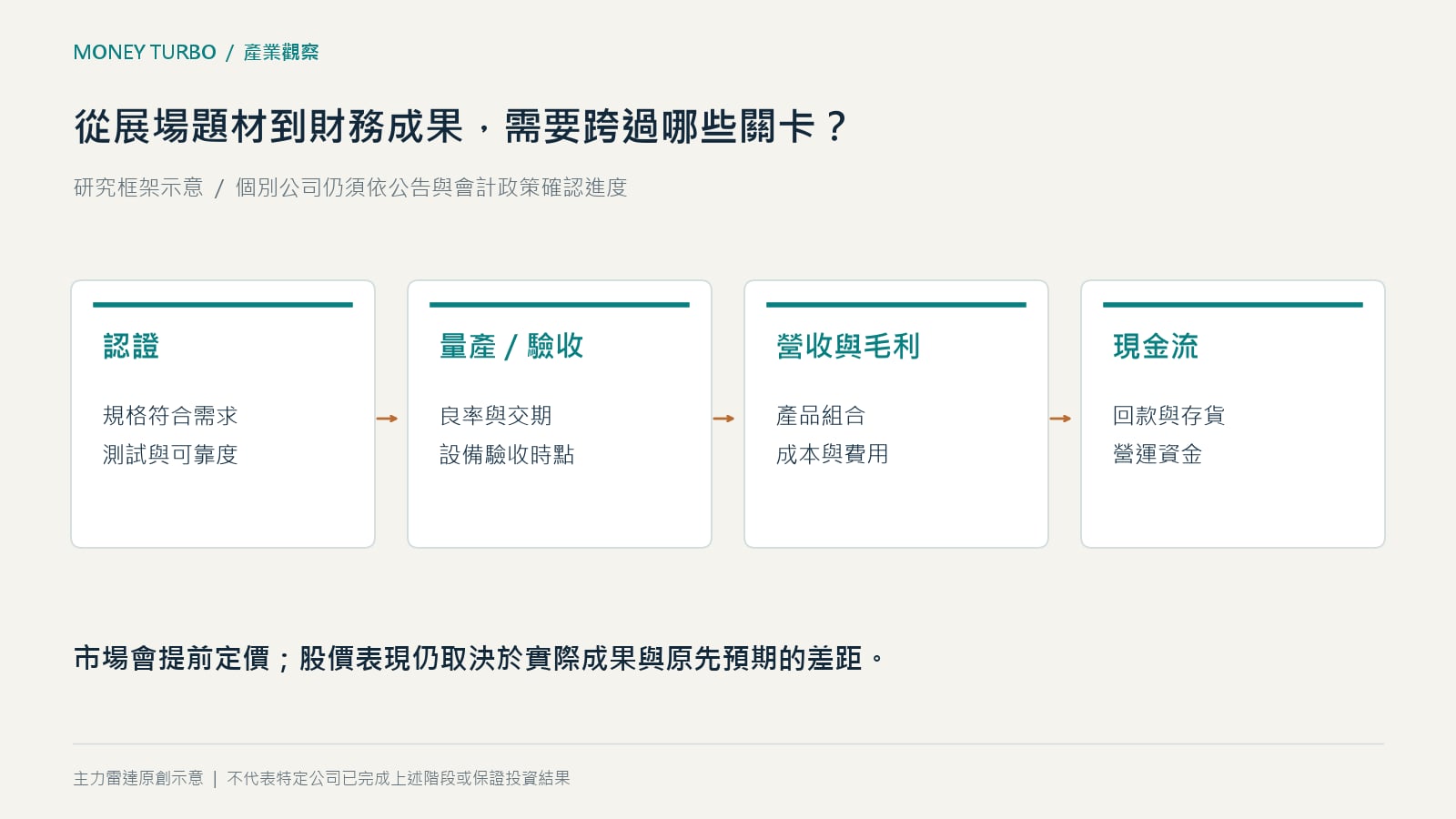Click the '量產 / 驗收' card heading
Viewport: 1456px width, 819px height.
coord(511,346)
